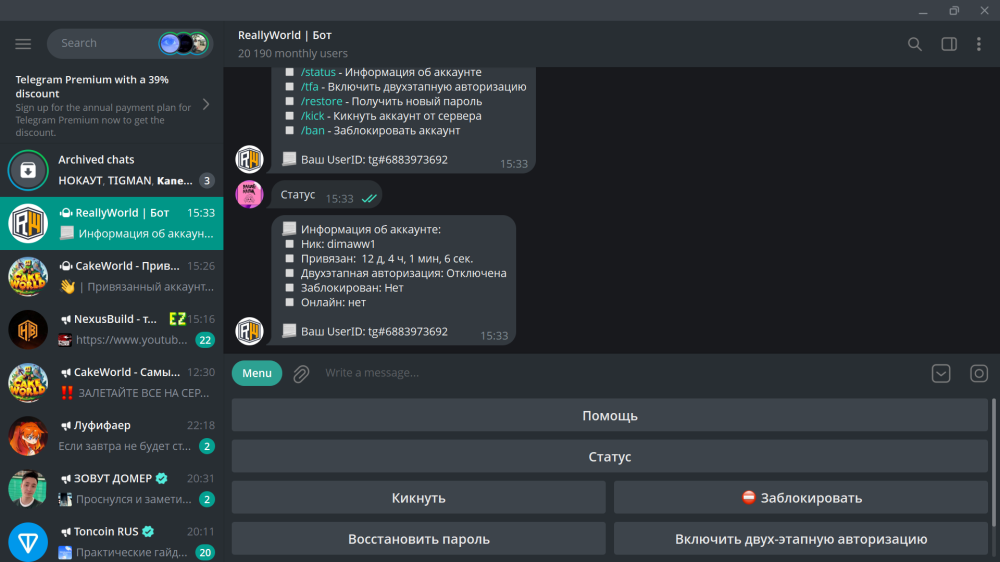Click the bot keyboard scrollbar
1000x562 pixels.
click(x=994, y=462)
